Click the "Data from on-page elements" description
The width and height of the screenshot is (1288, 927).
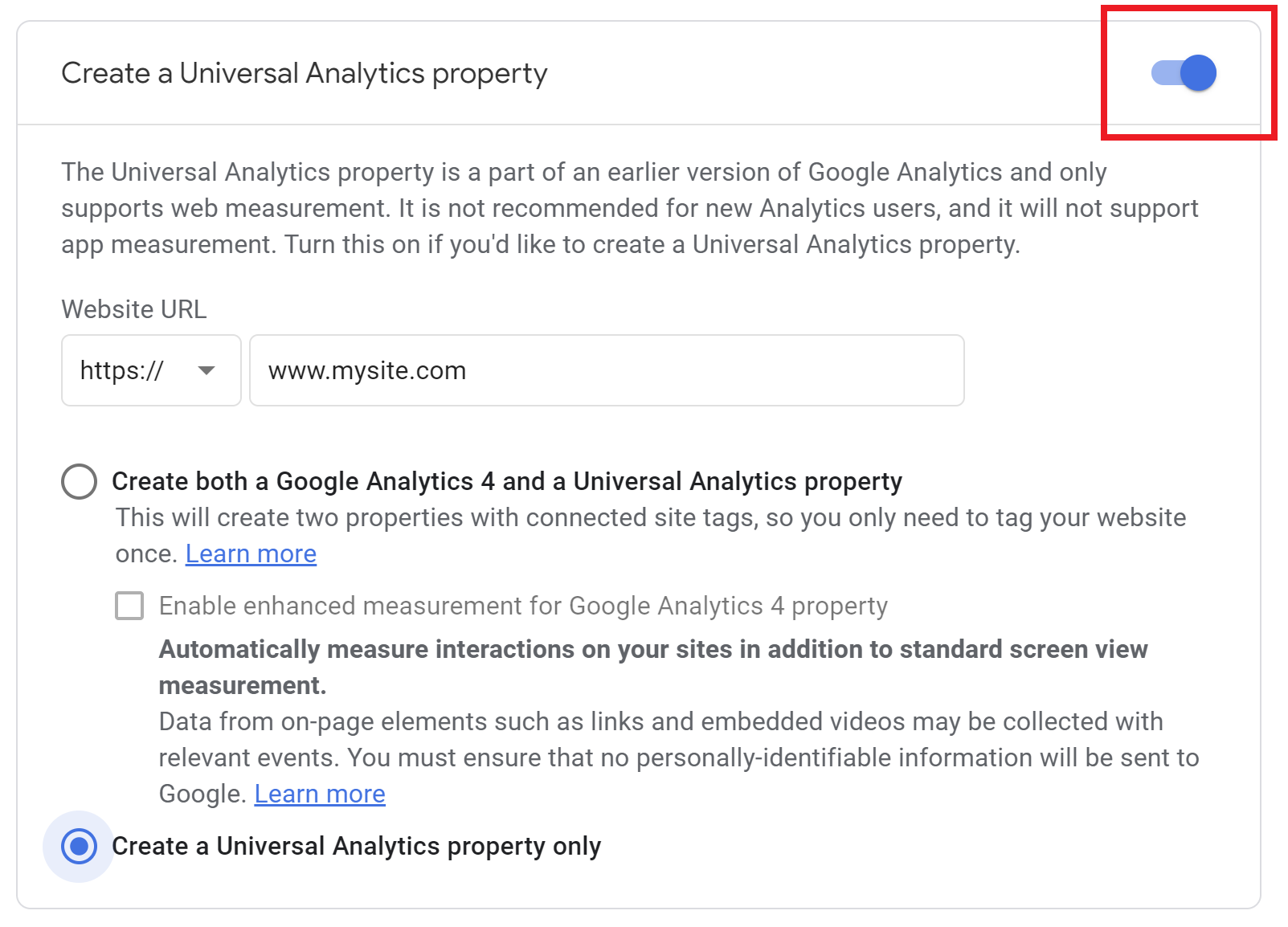point(660,722)
